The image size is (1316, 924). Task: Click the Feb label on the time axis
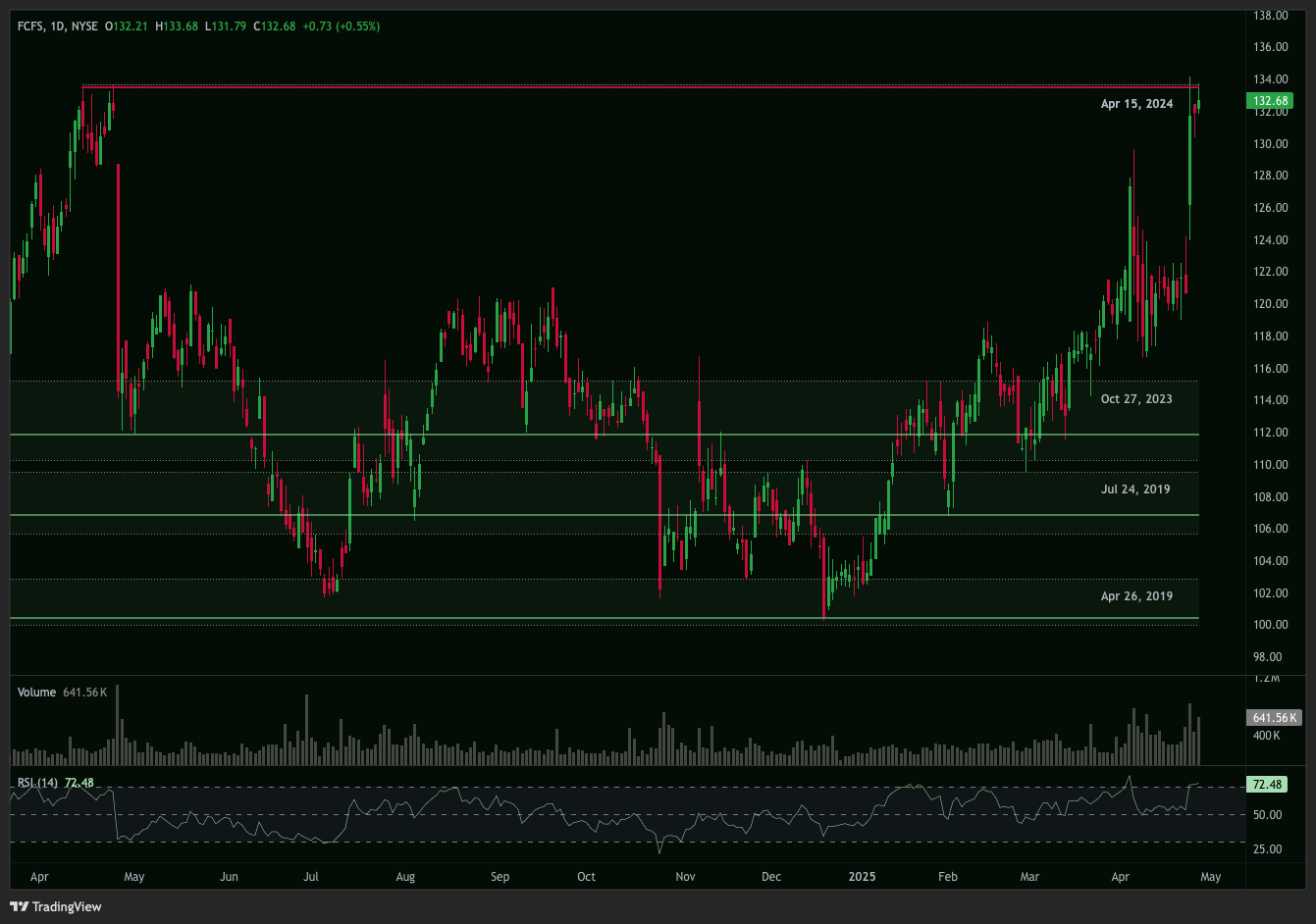(x=947, y=877)
